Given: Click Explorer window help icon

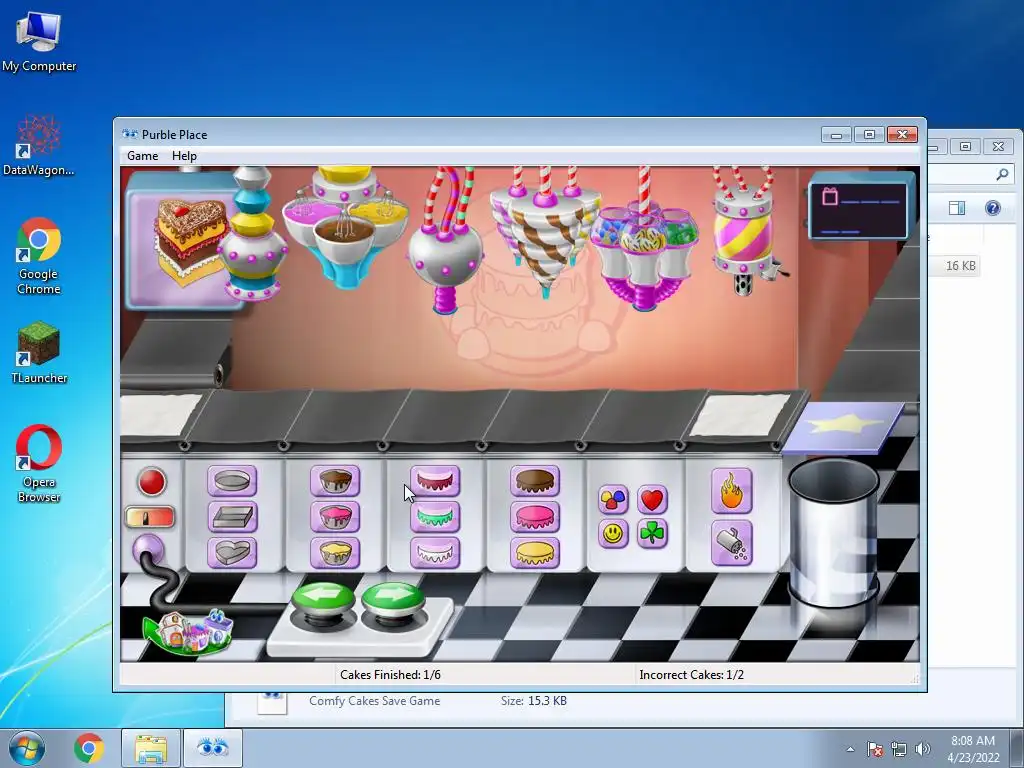Looking at the screenshot, I should [993, 208].
